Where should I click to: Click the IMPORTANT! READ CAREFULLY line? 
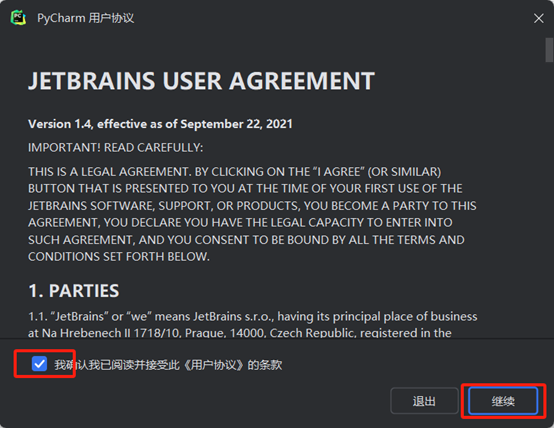116,147
